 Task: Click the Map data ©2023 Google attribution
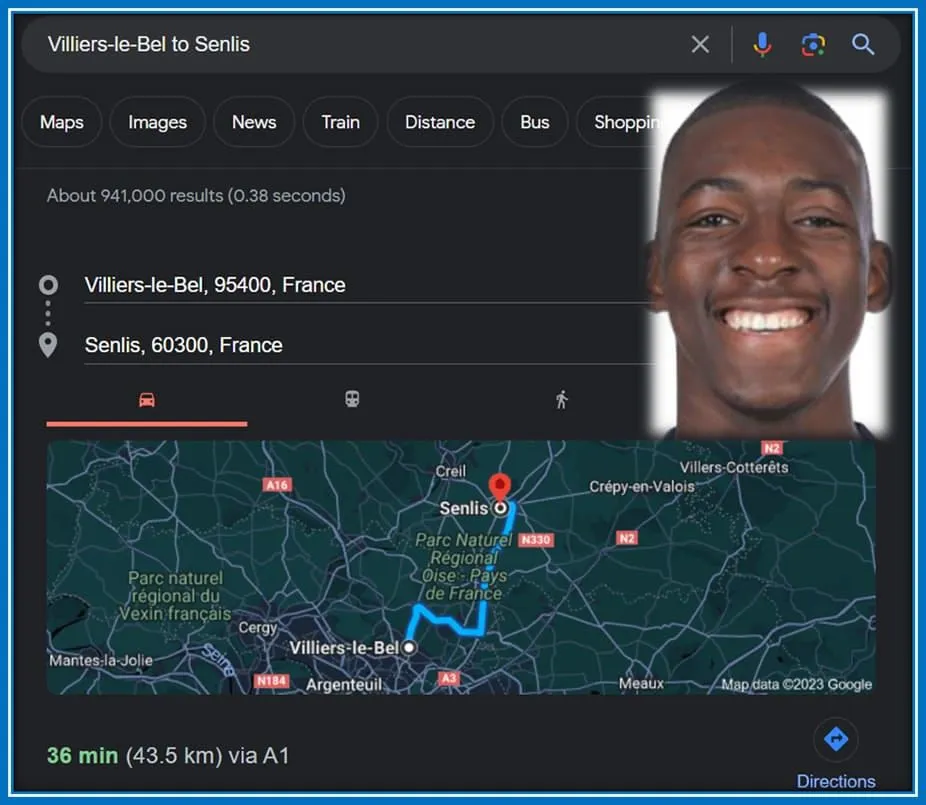[797, 685]
